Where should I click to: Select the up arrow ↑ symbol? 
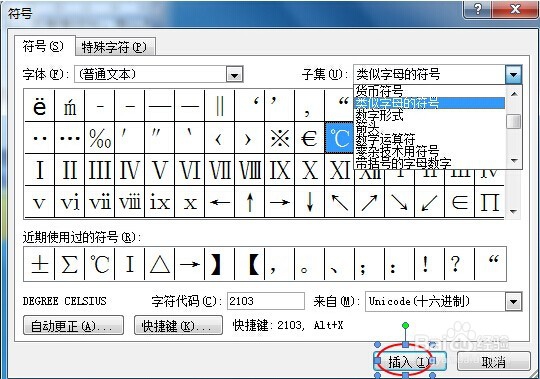coord(250,202)
